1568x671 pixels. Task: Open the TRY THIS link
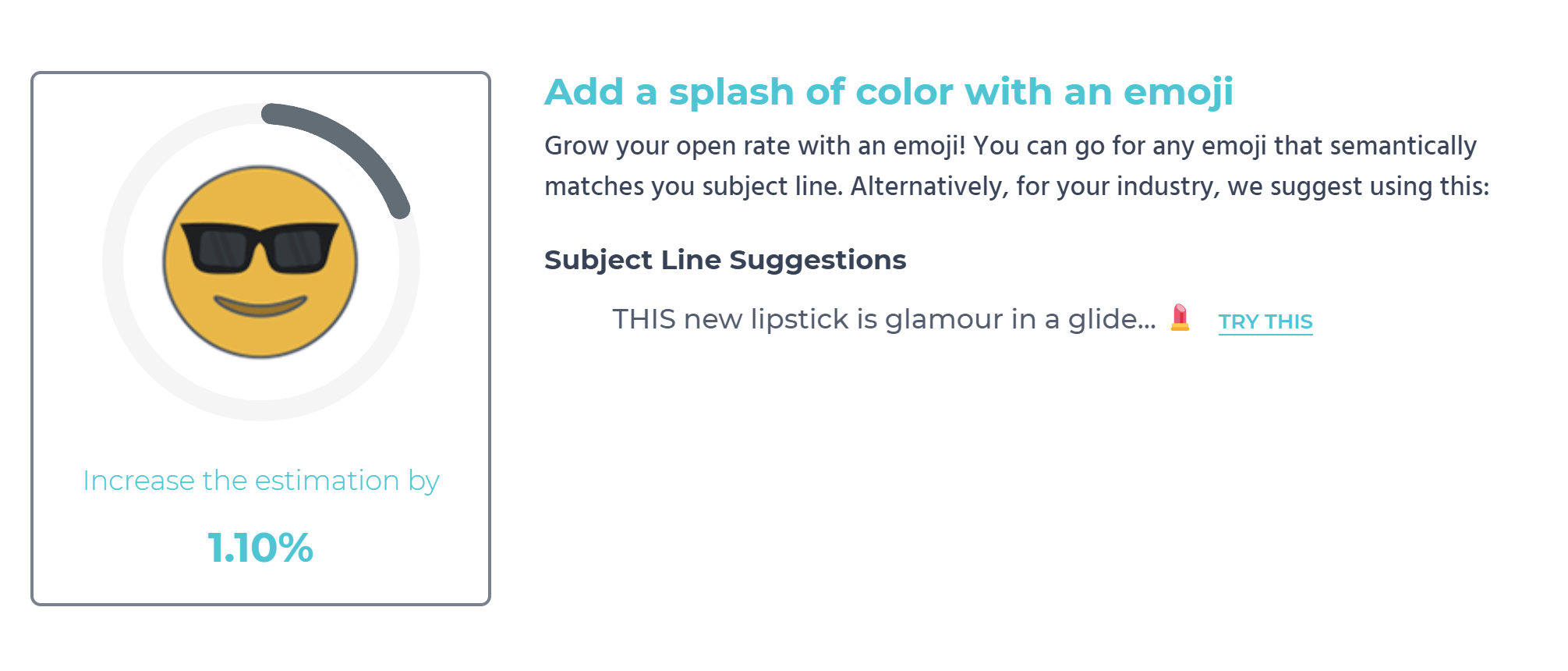pyautogui.click(x=1265, y=321)
